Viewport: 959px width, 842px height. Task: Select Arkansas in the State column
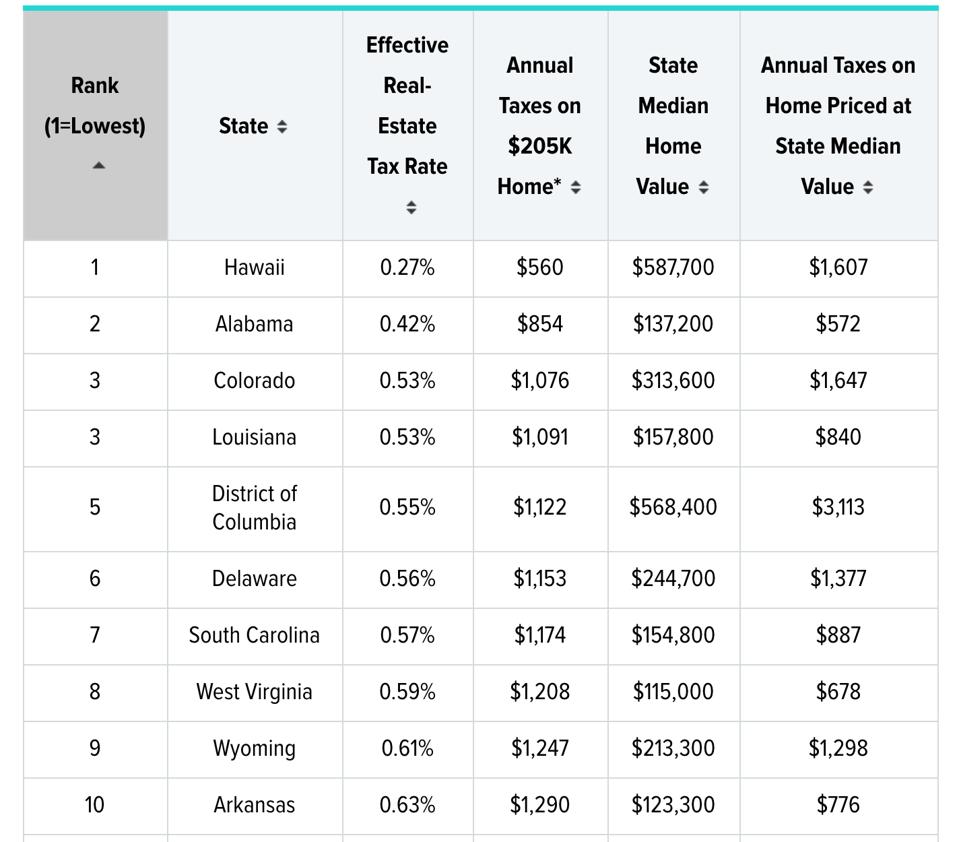[254, 805]
